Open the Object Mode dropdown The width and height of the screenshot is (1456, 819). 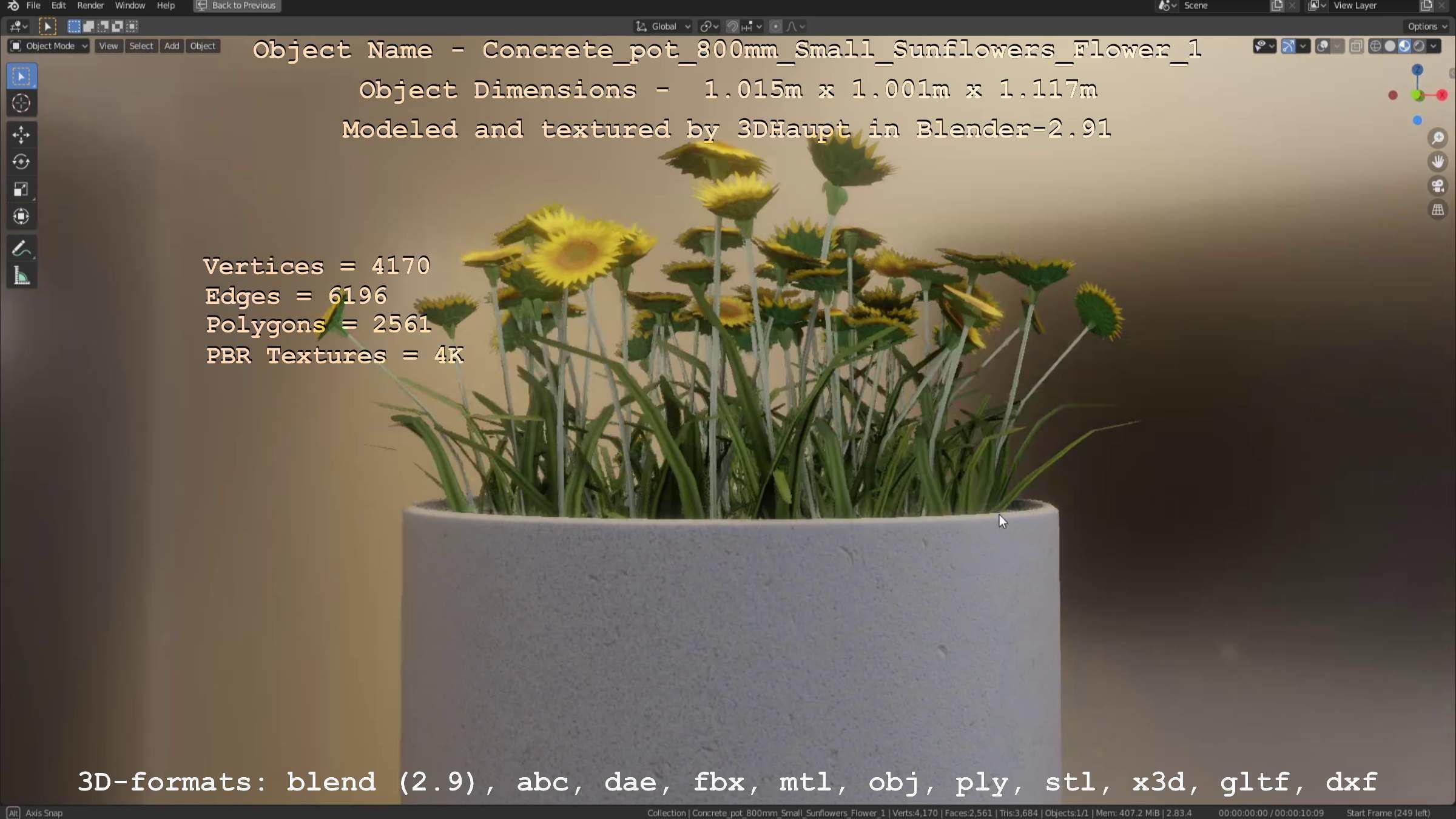pos(49,46)
